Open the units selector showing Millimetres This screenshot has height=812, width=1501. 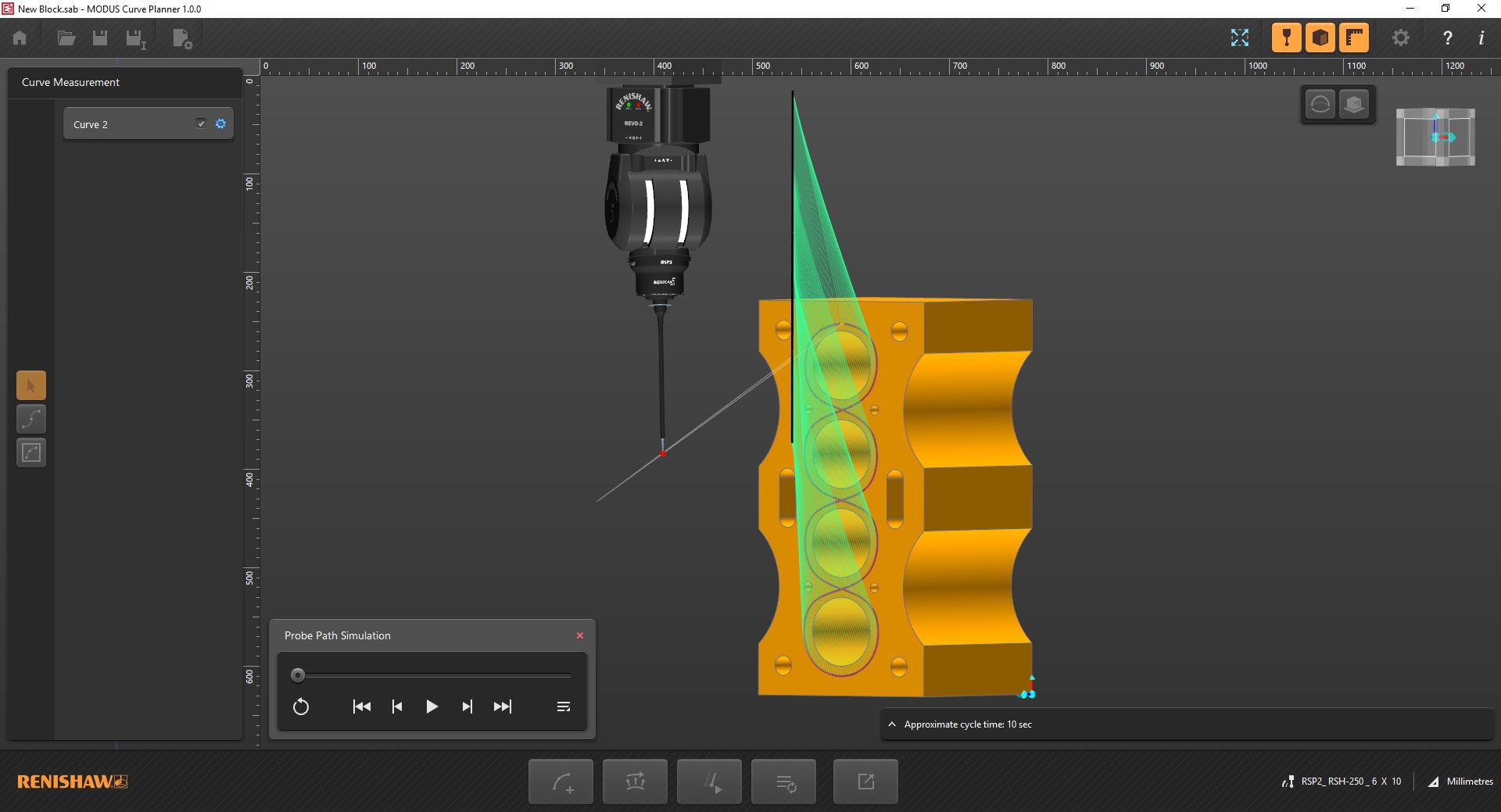click(x=1460, y=782)
